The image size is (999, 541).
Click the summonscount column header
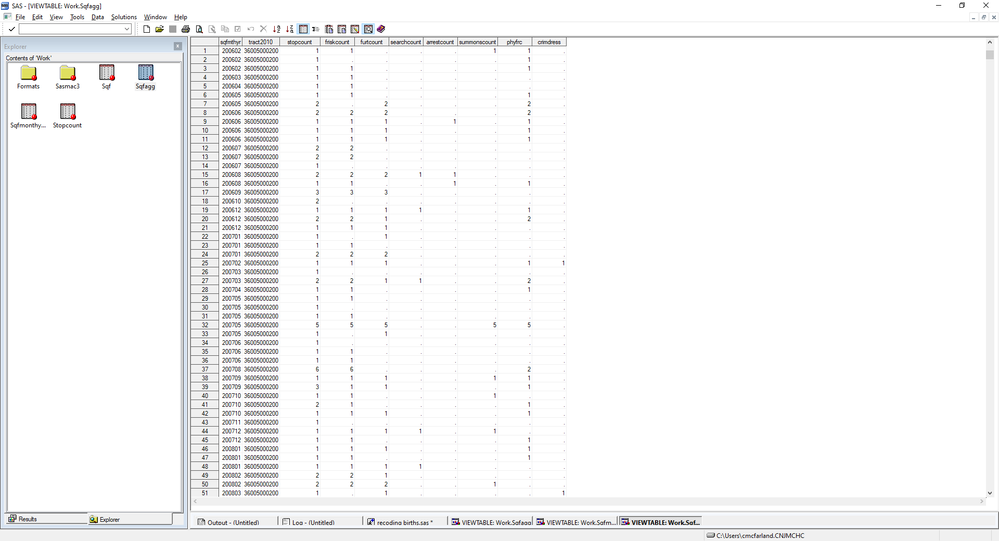pyautogui.click(x=477, y=42)
